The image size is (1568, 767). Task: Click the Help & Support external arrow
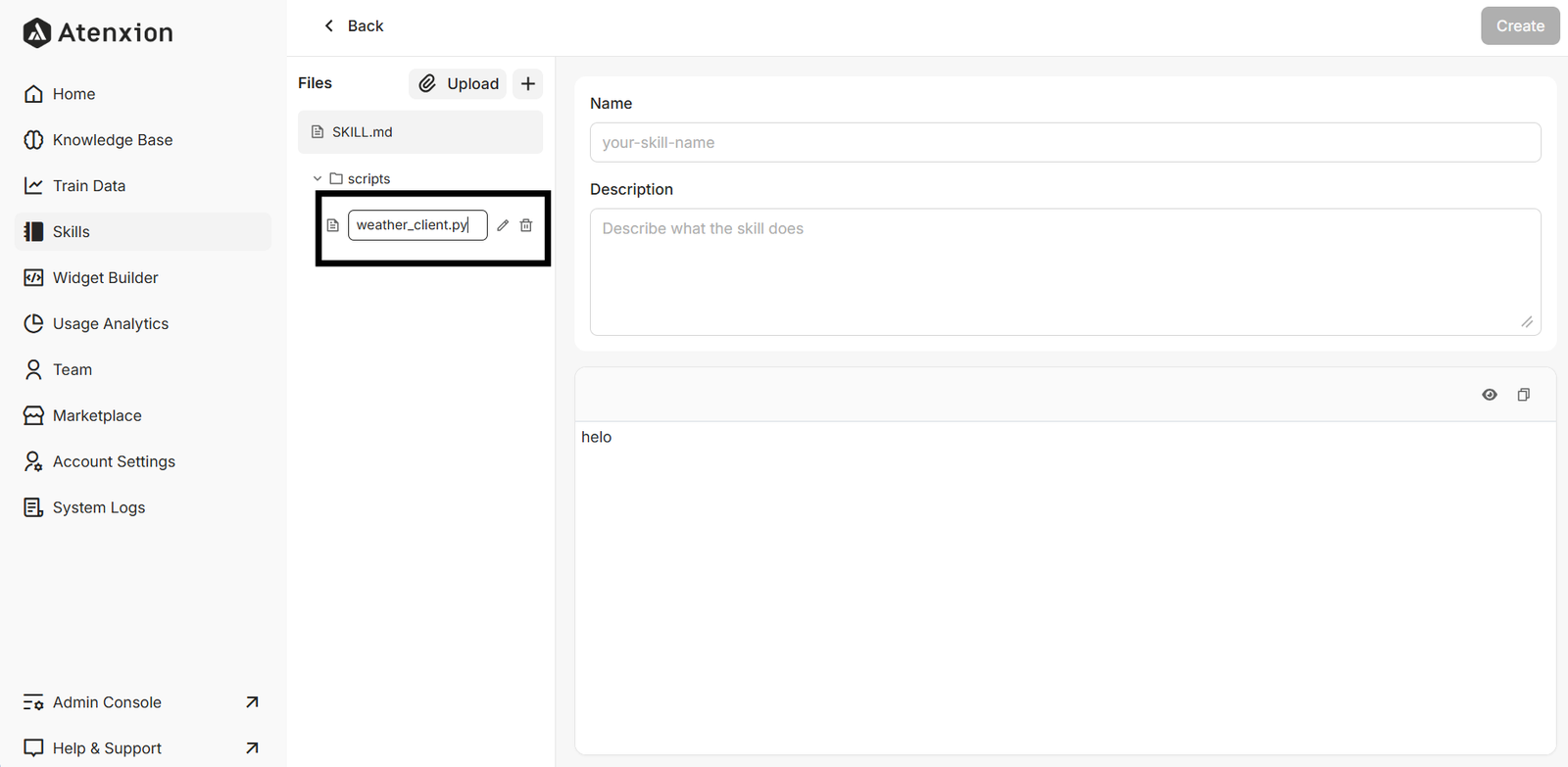pyautogui.click(x=252, y=748)
